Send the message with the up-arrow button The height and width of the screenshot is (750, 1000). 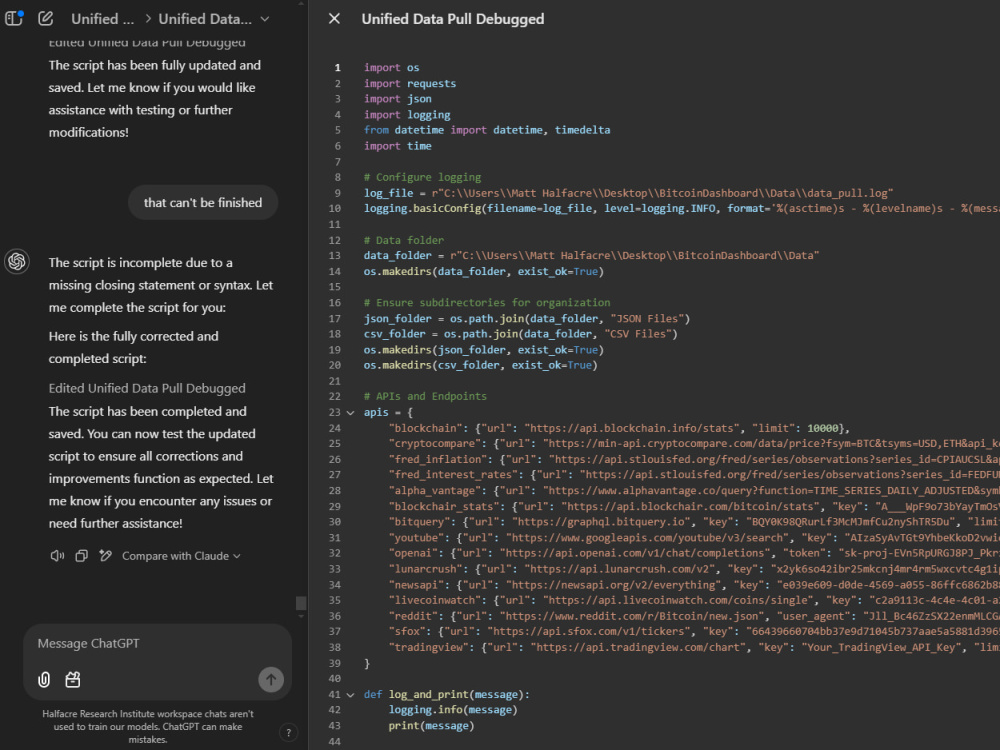[271, 680]
